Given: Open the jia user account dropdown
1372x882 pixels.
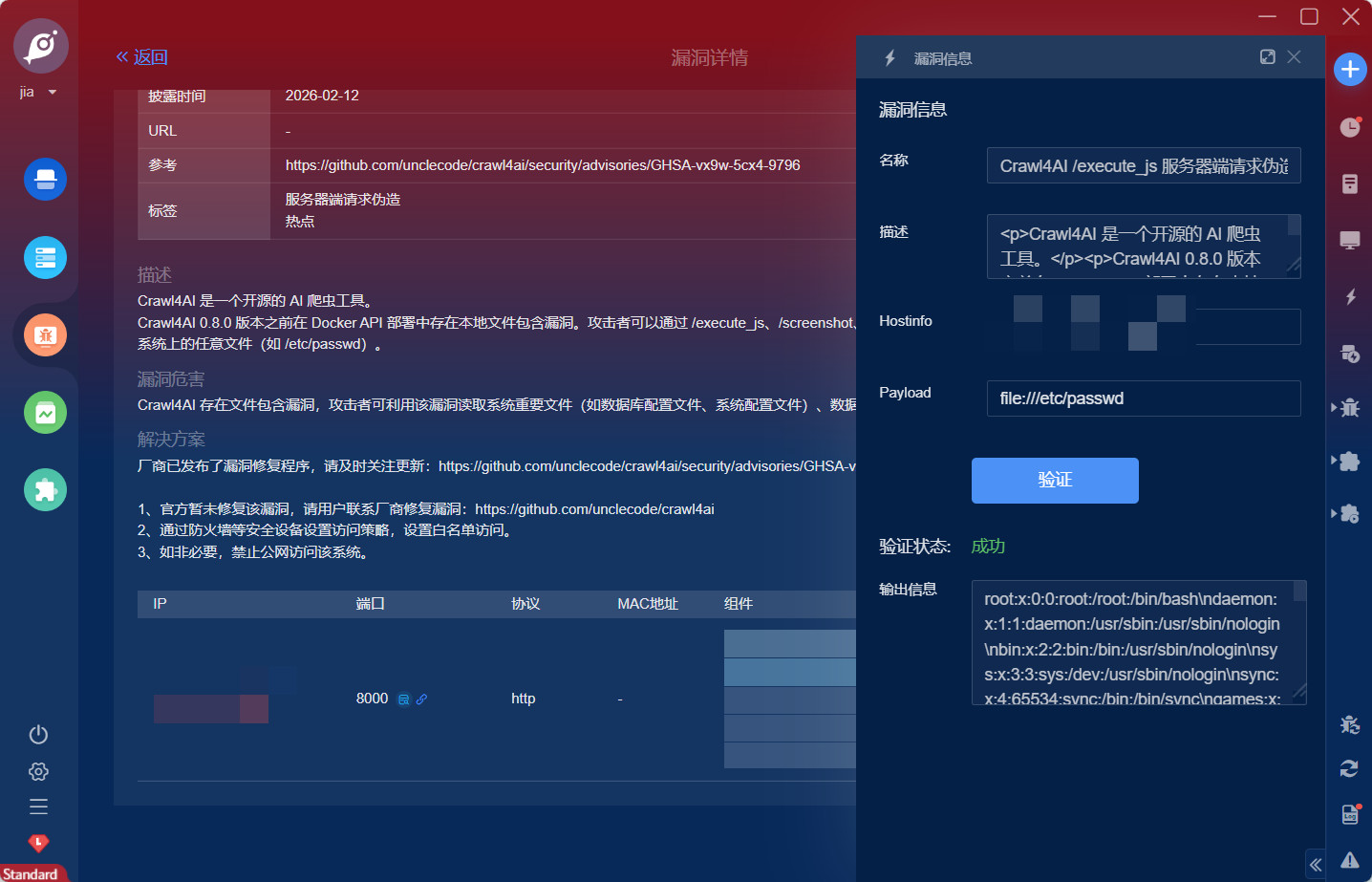Looking at the screenshot, I should (x=38, y=93).
